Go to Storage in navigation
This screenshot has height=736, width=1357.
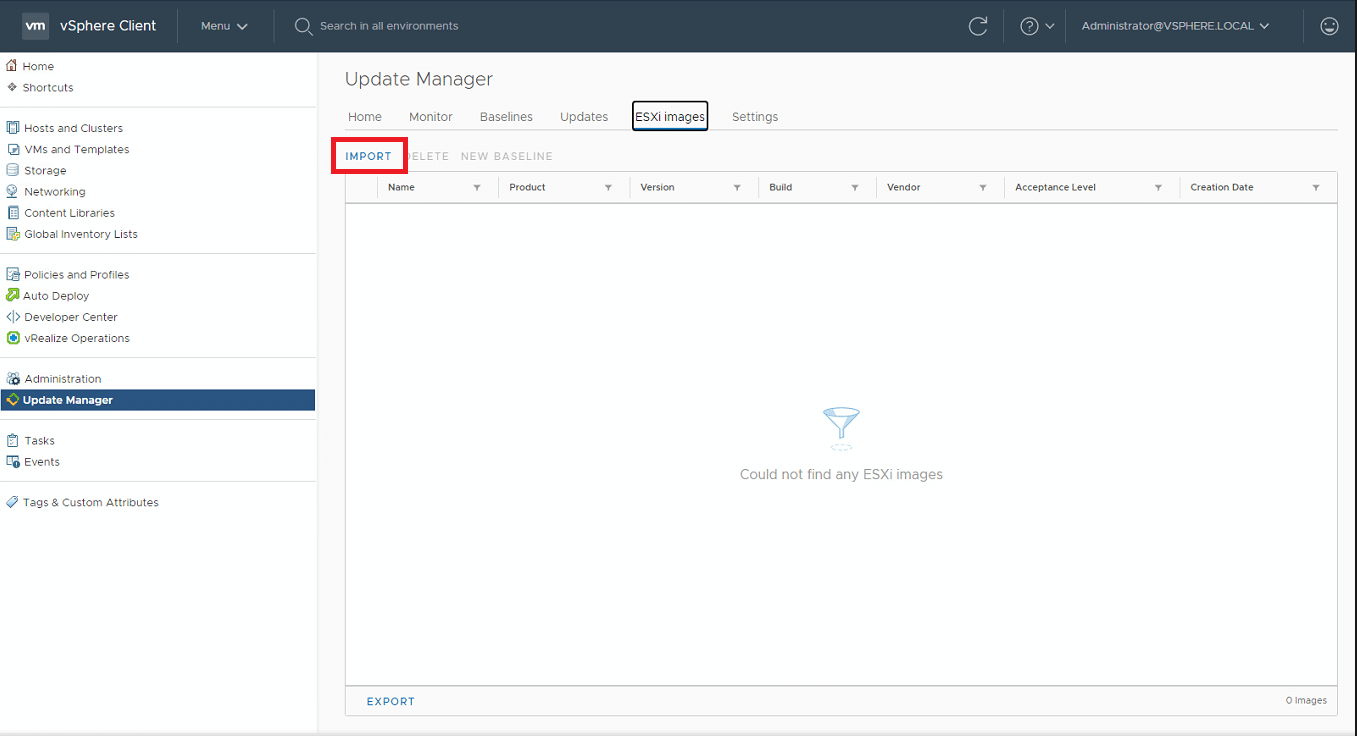45,170
